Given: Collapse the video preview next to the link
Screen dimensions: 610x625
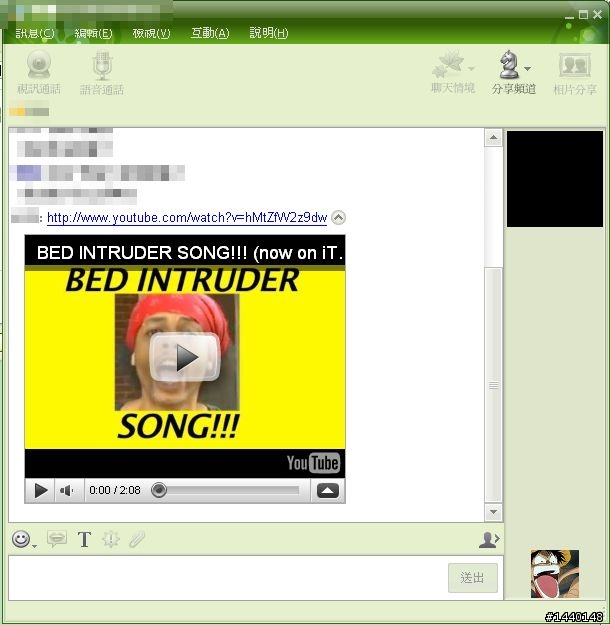Looking at the screenshot, I should (x=338, y=218).
